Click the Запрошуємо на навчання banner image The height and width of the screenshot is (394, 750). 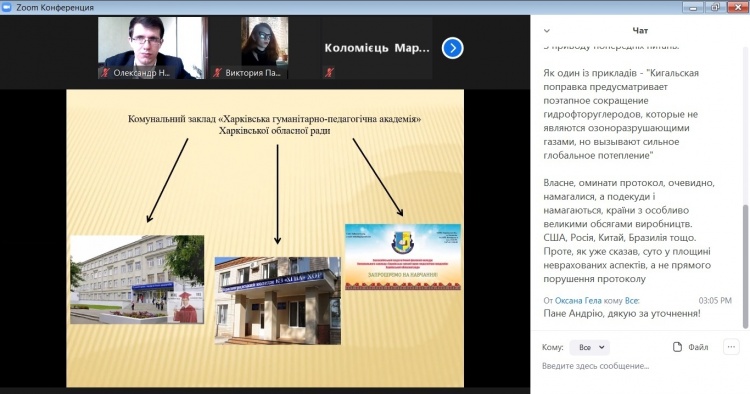pos(403,257)
